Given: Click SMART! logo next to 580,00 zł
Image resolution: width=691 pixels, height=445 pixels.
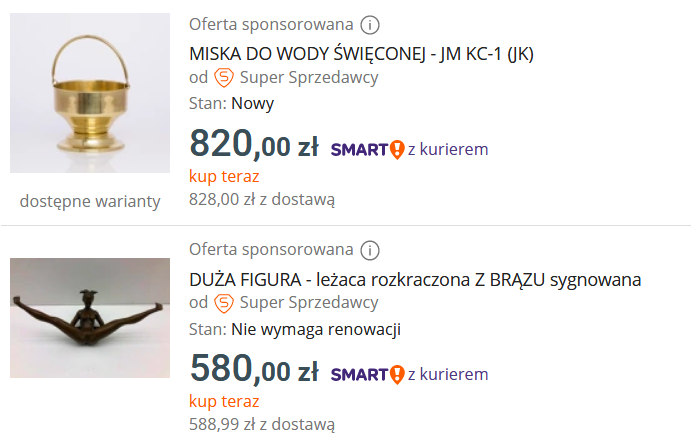Looking at the screenshot, I should (368, 375).
